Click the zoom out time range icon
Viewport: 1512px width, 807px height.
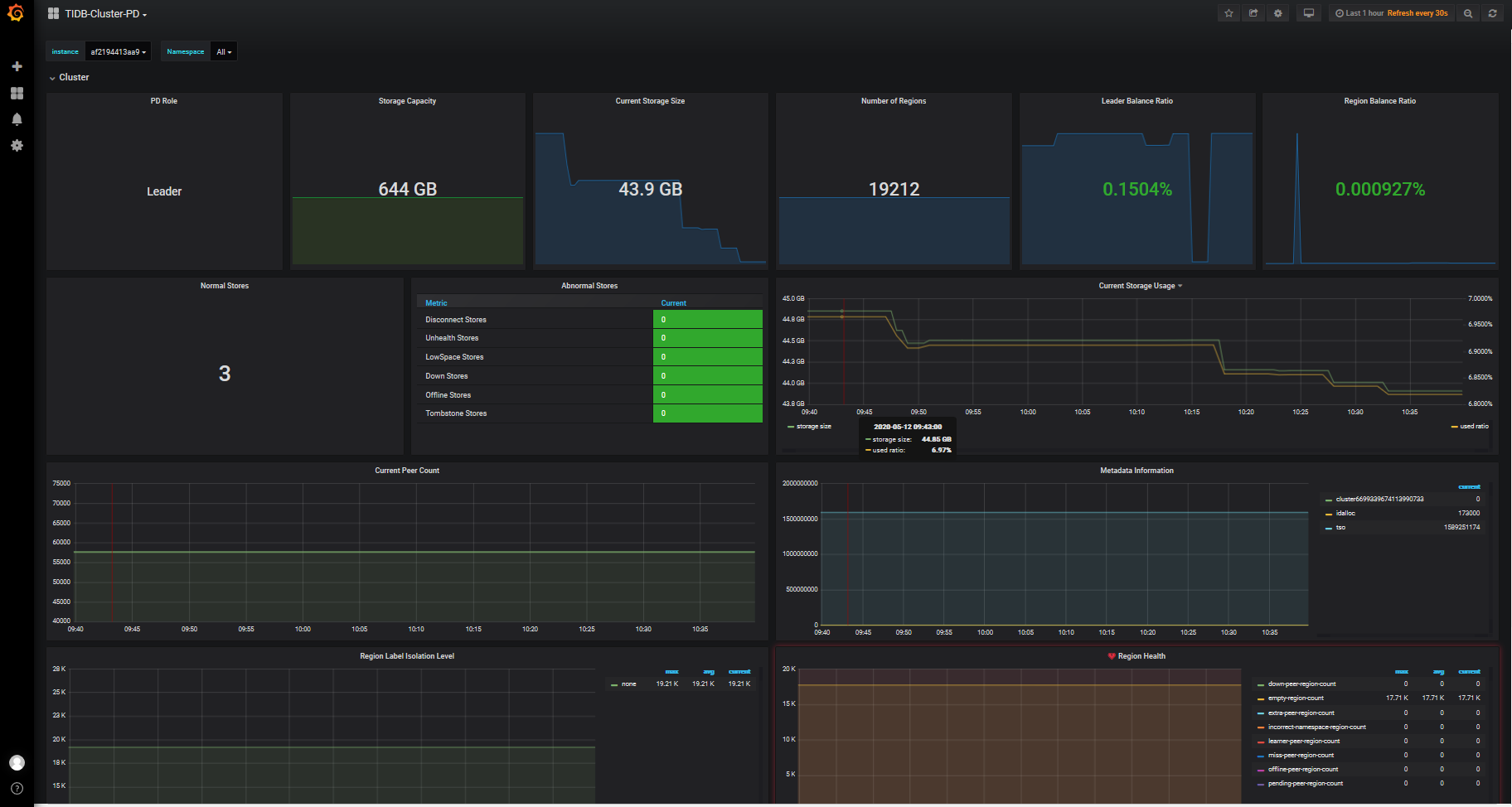click(x=1468, y=13)
